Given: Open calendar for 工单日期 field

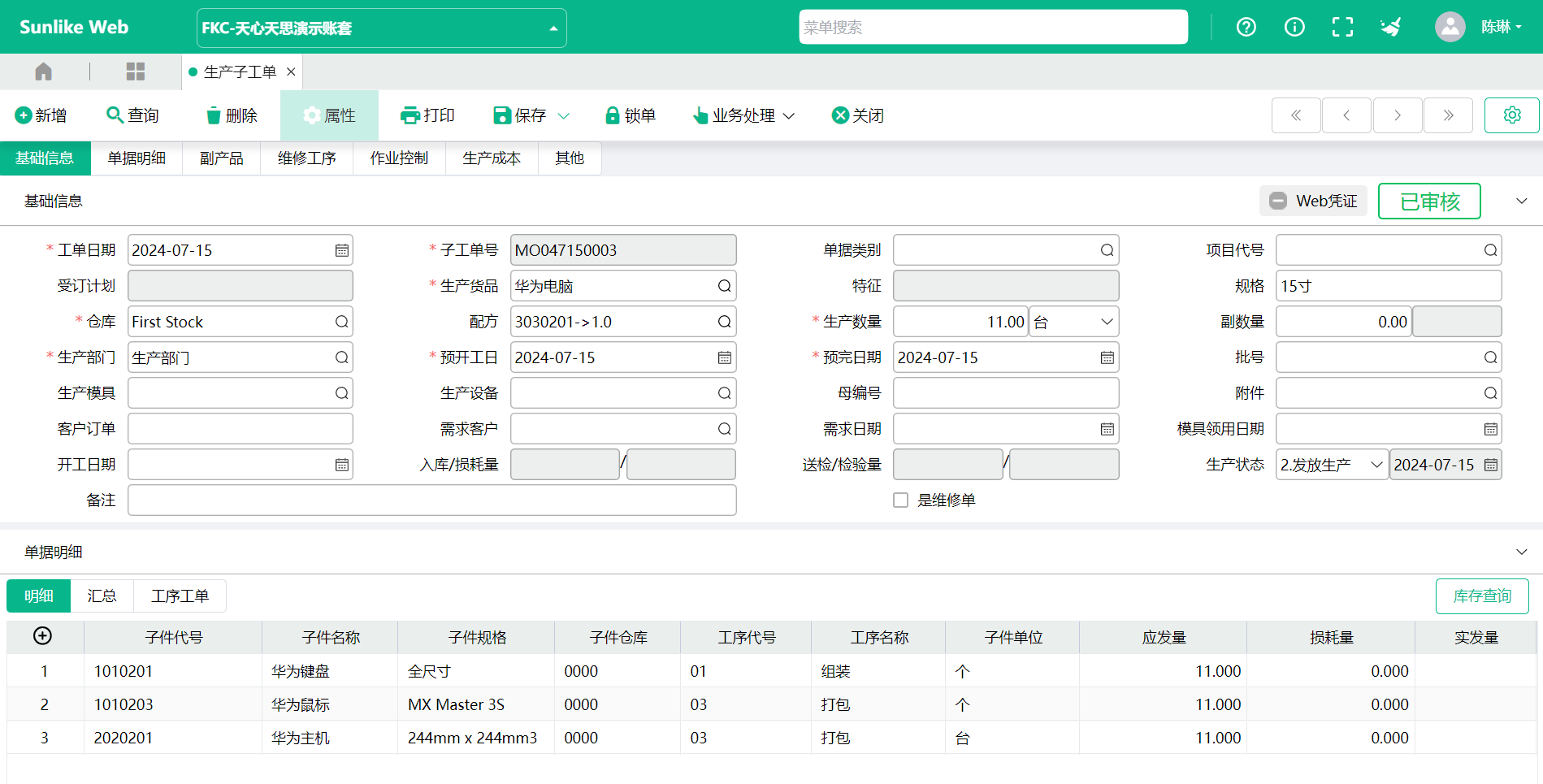Looking at the screenshot, I should tap(342, 251).
